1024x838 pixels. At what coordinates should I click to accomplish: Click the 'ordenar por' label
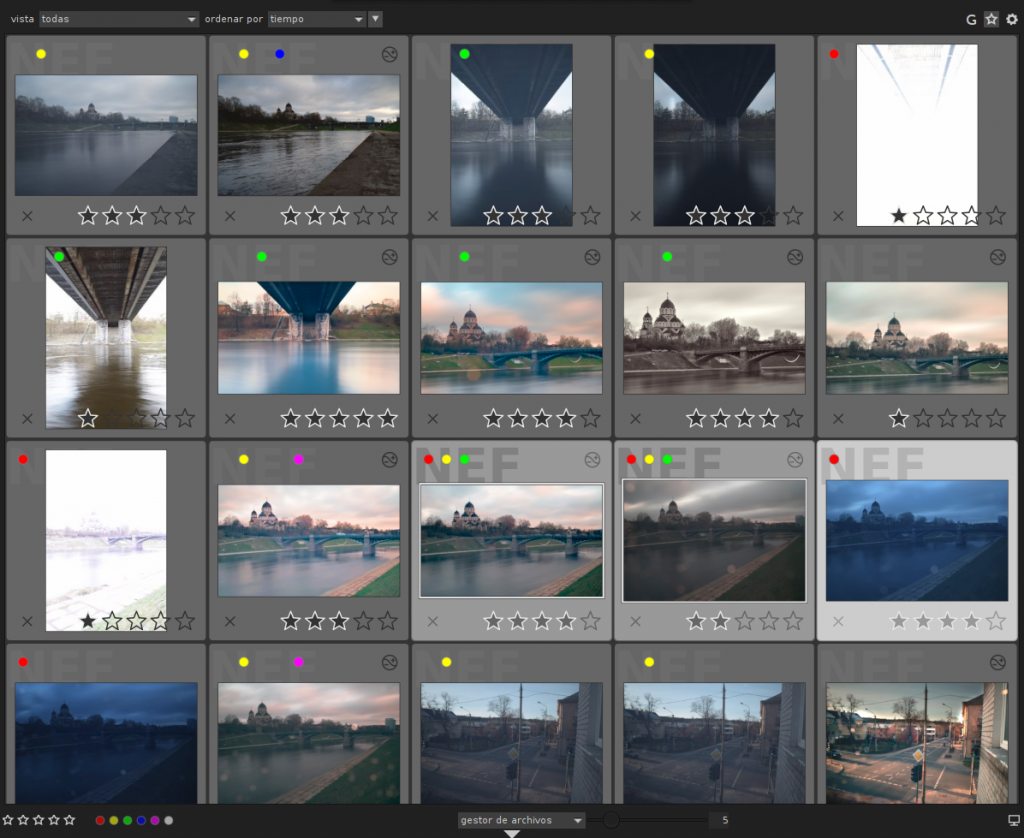234,19
